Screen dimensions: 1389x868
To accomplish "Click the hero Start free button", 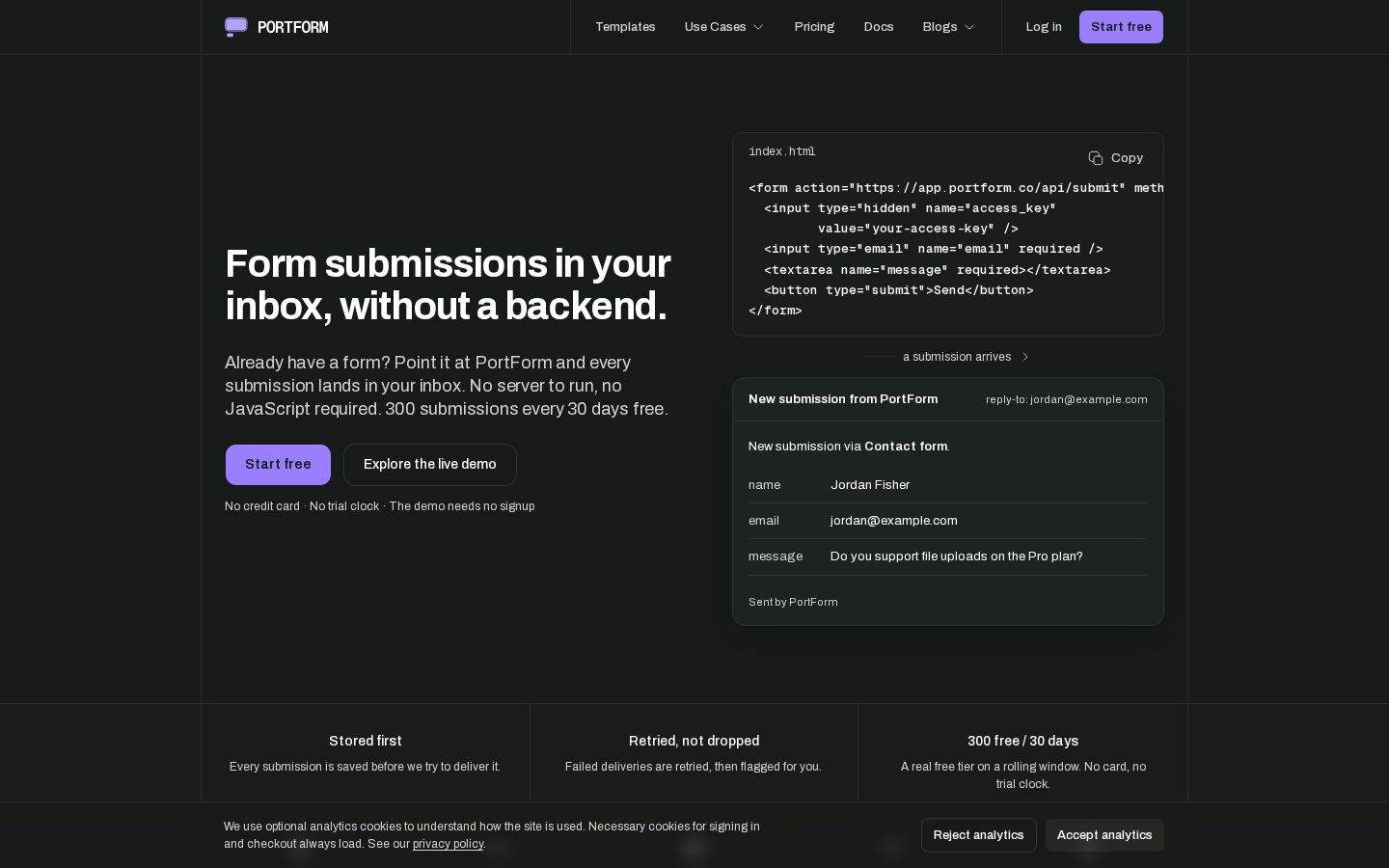I will [x=278, y=465].
